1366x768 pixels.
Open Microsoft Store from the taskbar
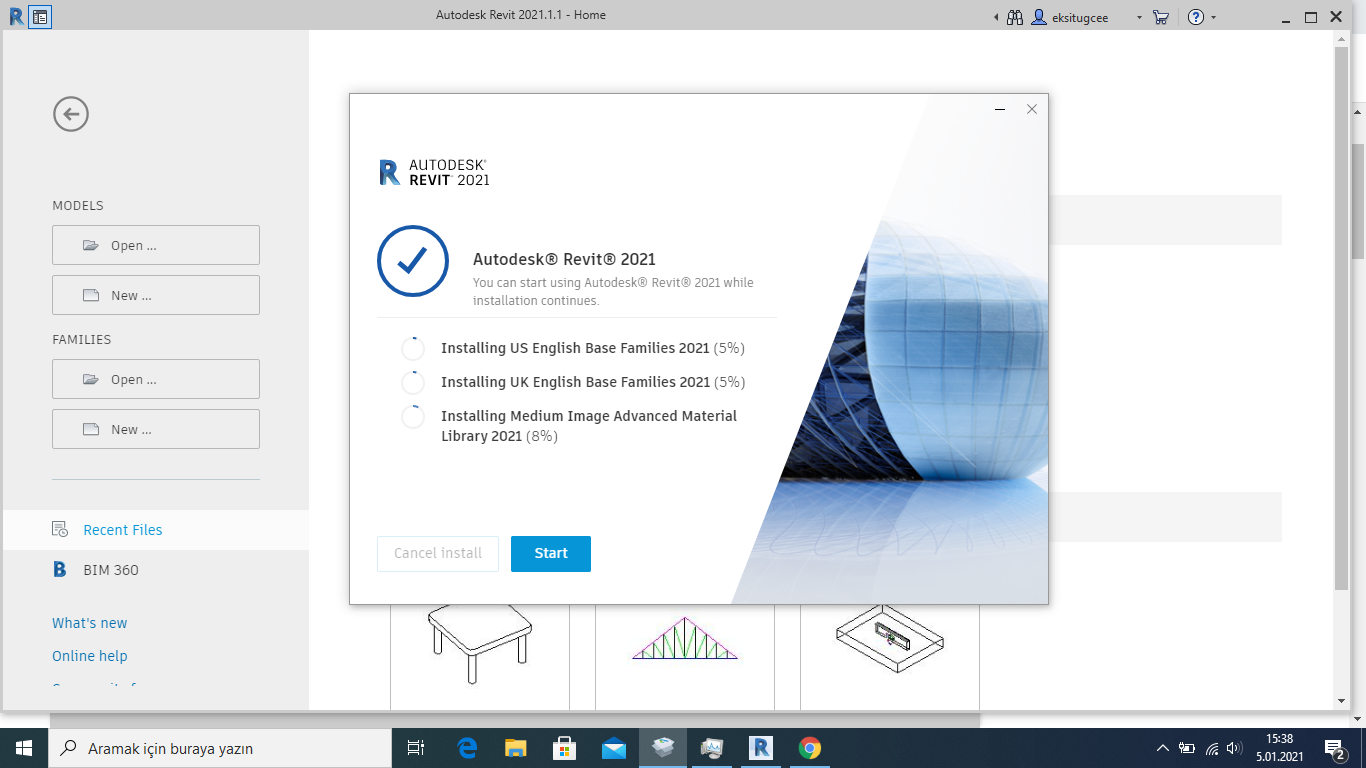click(x=564, y=748)
